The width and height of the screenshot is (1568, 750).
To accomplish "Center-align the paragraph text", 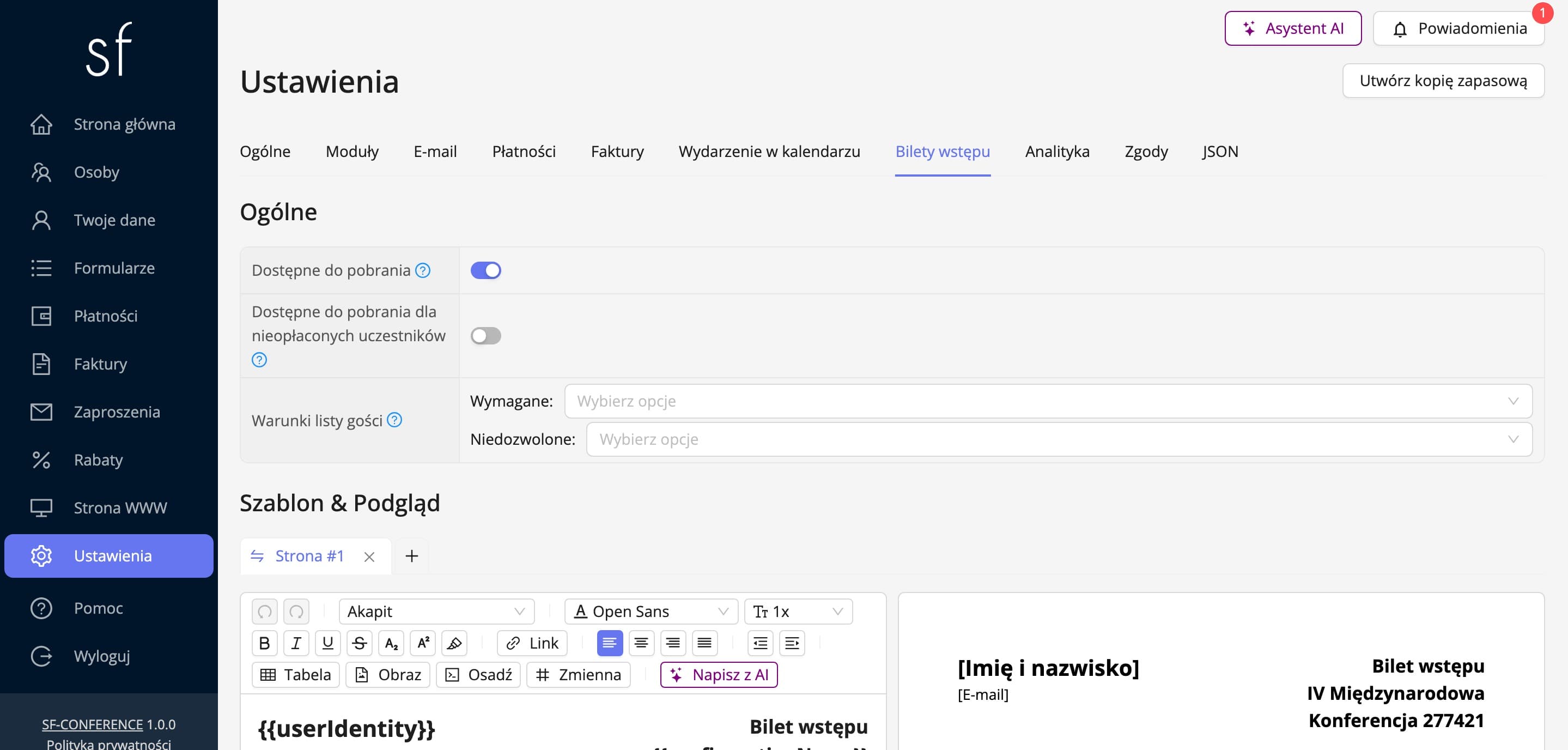I will (x=641, y=643).
